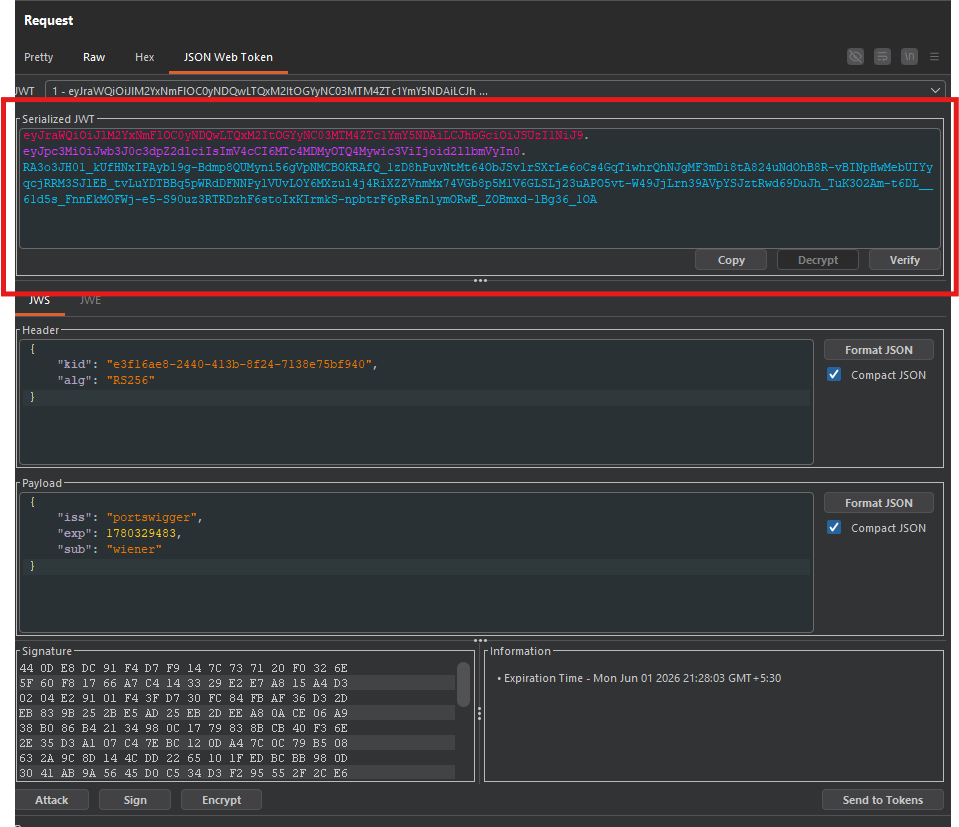Image resolution: width=959 pixels, height=827 pixels.
Task: Click the splitter handle below Serialized JWT
Action: point(480,281)
